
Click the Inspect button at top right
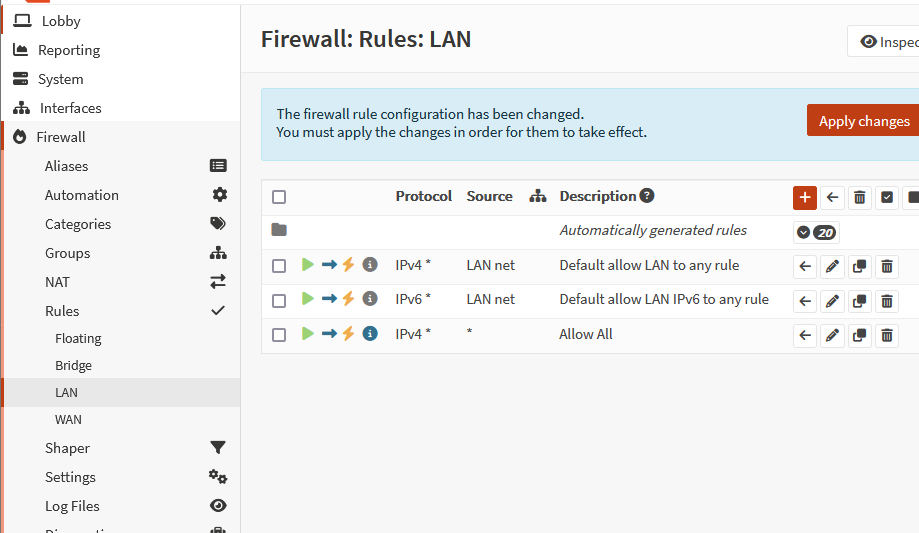pos(888,42)
